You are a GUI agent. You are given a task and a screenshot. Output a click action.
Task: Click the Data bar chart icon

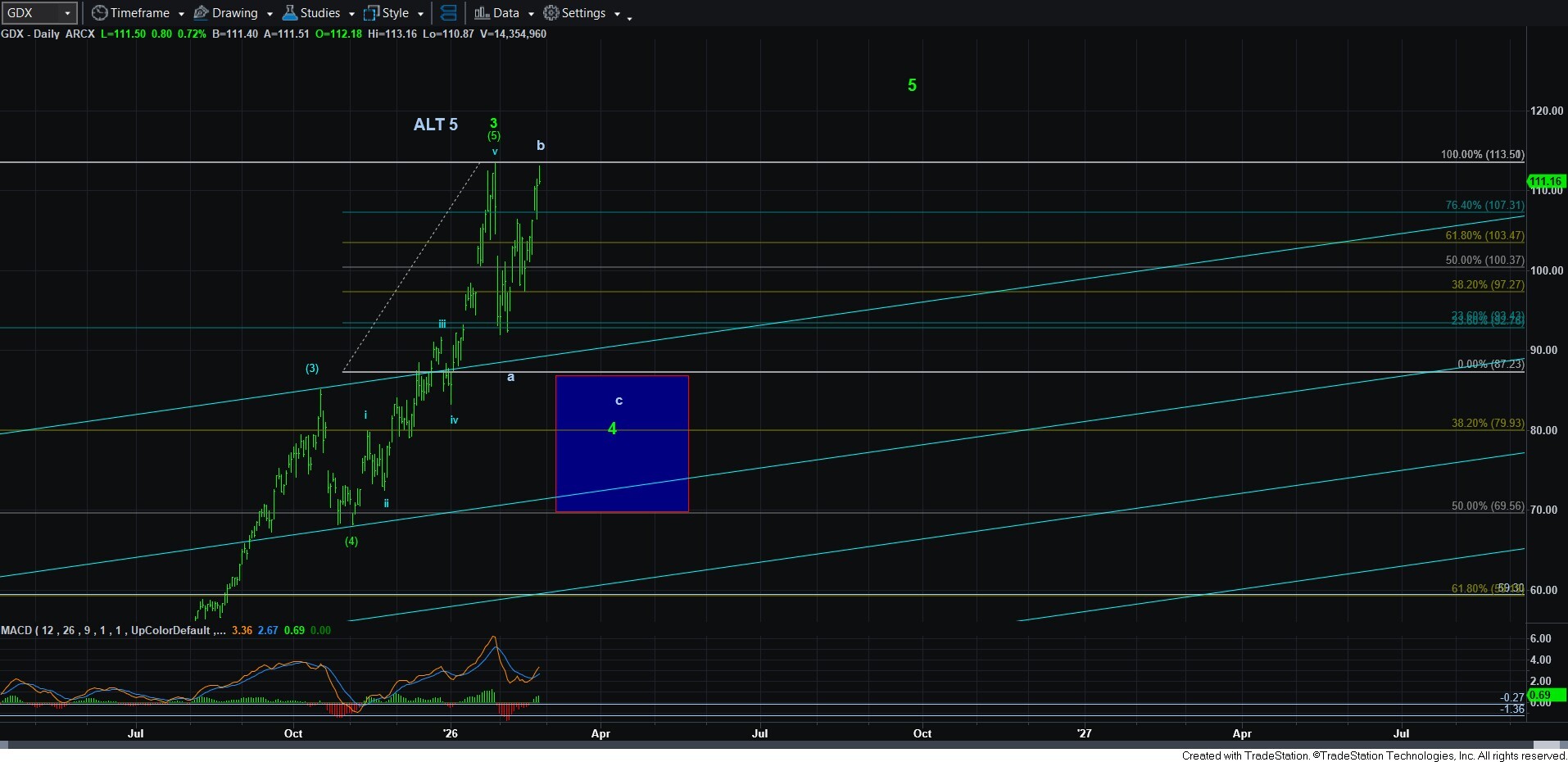click(x=482, y=13)
